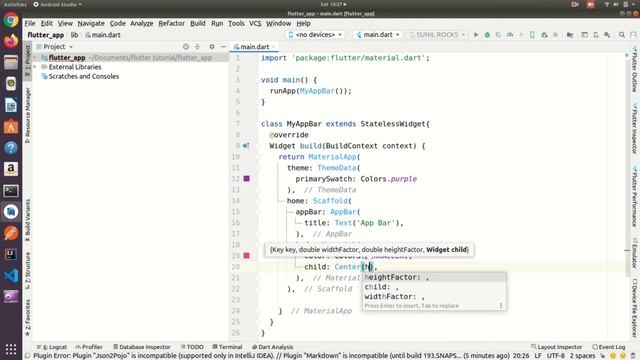
Task: Open the Android Studio app menu in top bar
Action: click(x=57, y=4)
